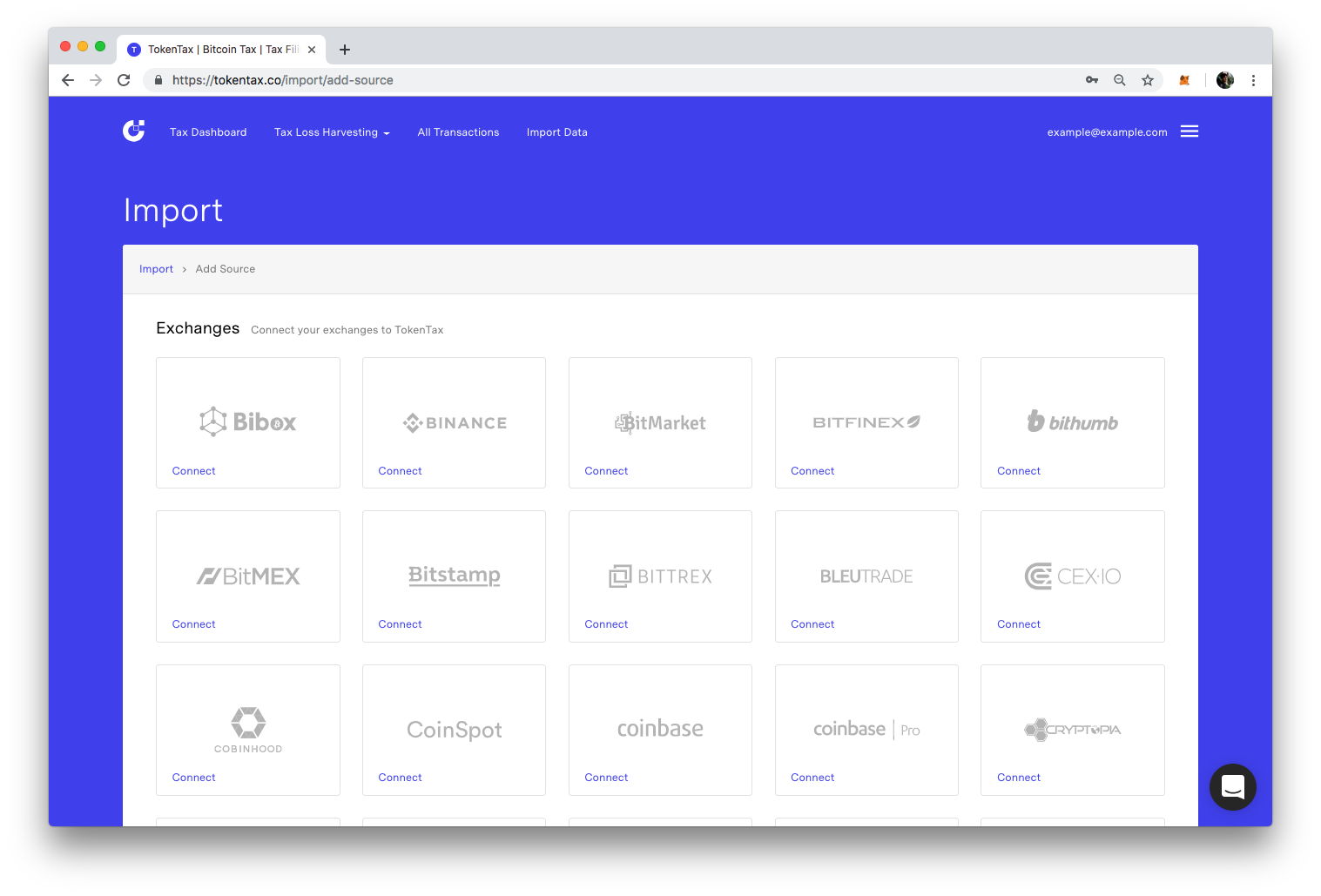Connect the Cobinhood exchange
Image resolution: width=1321 pixels, height=896 pixels.
pyautogui.click(x=193, y=778)
